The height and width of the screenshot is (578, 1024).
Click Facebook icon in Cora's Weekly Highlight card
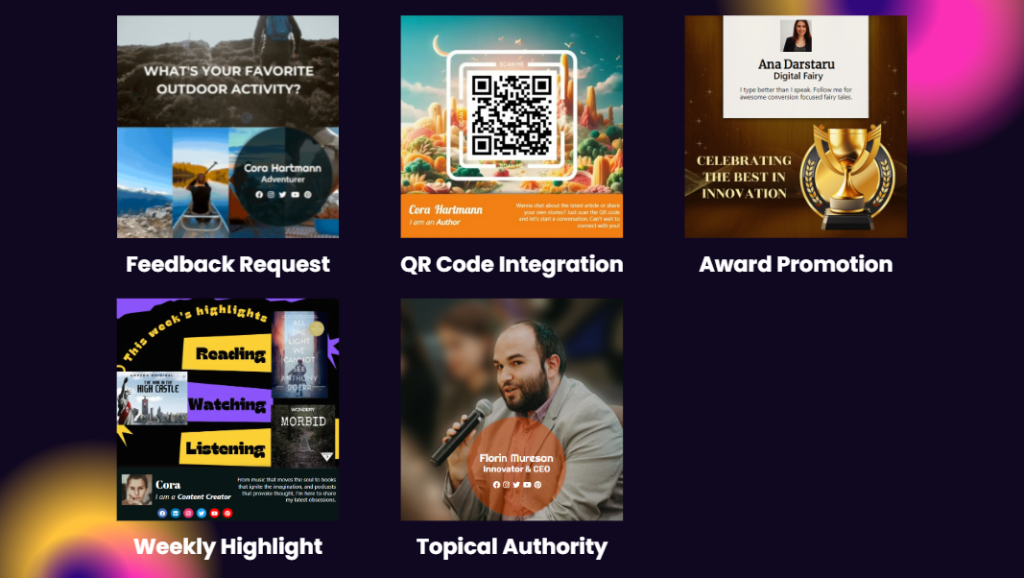tap(163, 513)
